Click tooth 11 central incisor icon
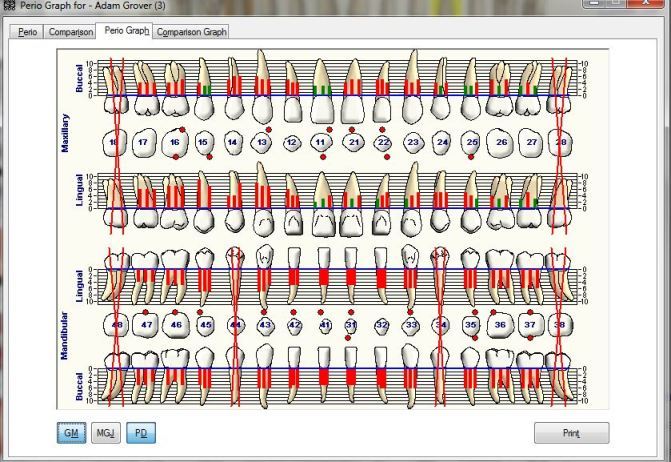Screen dimensions: 671x462 322,143
